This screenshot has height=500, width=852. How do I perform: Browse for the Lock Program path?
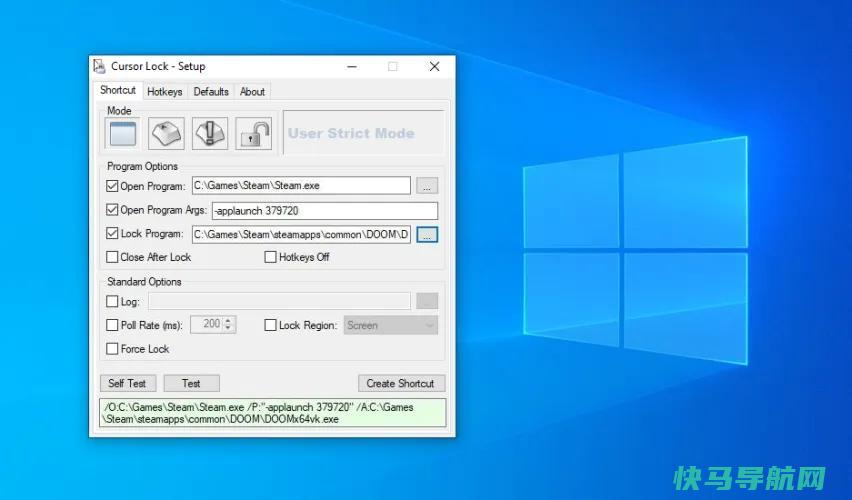point(427,235)
